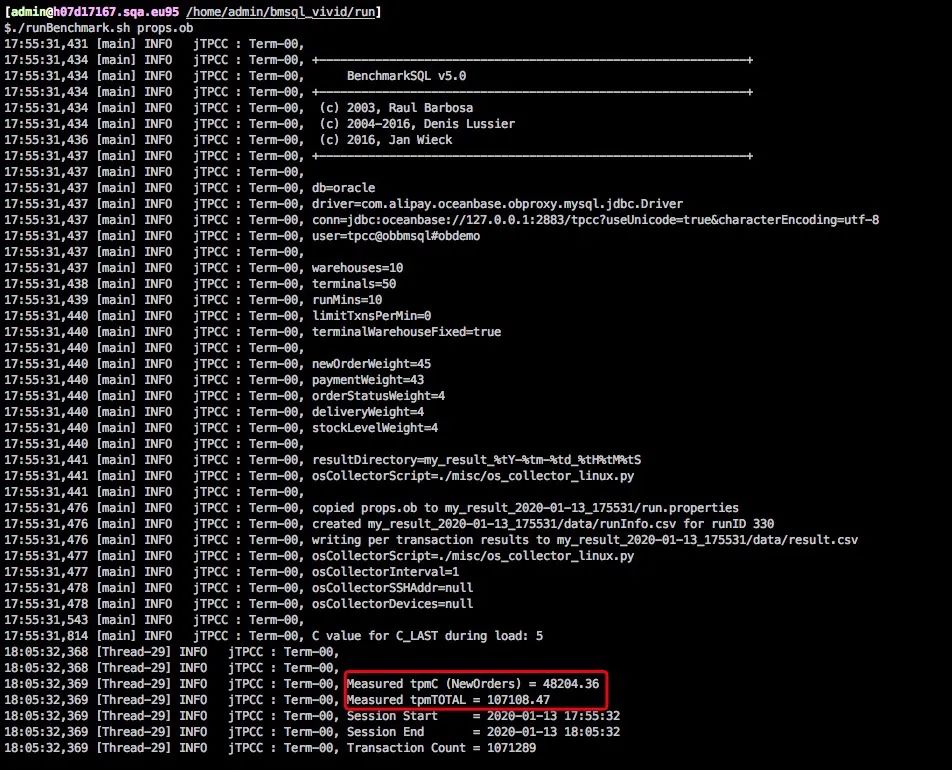Click the '17:55:31,814' timestamp

coord(46,636)
